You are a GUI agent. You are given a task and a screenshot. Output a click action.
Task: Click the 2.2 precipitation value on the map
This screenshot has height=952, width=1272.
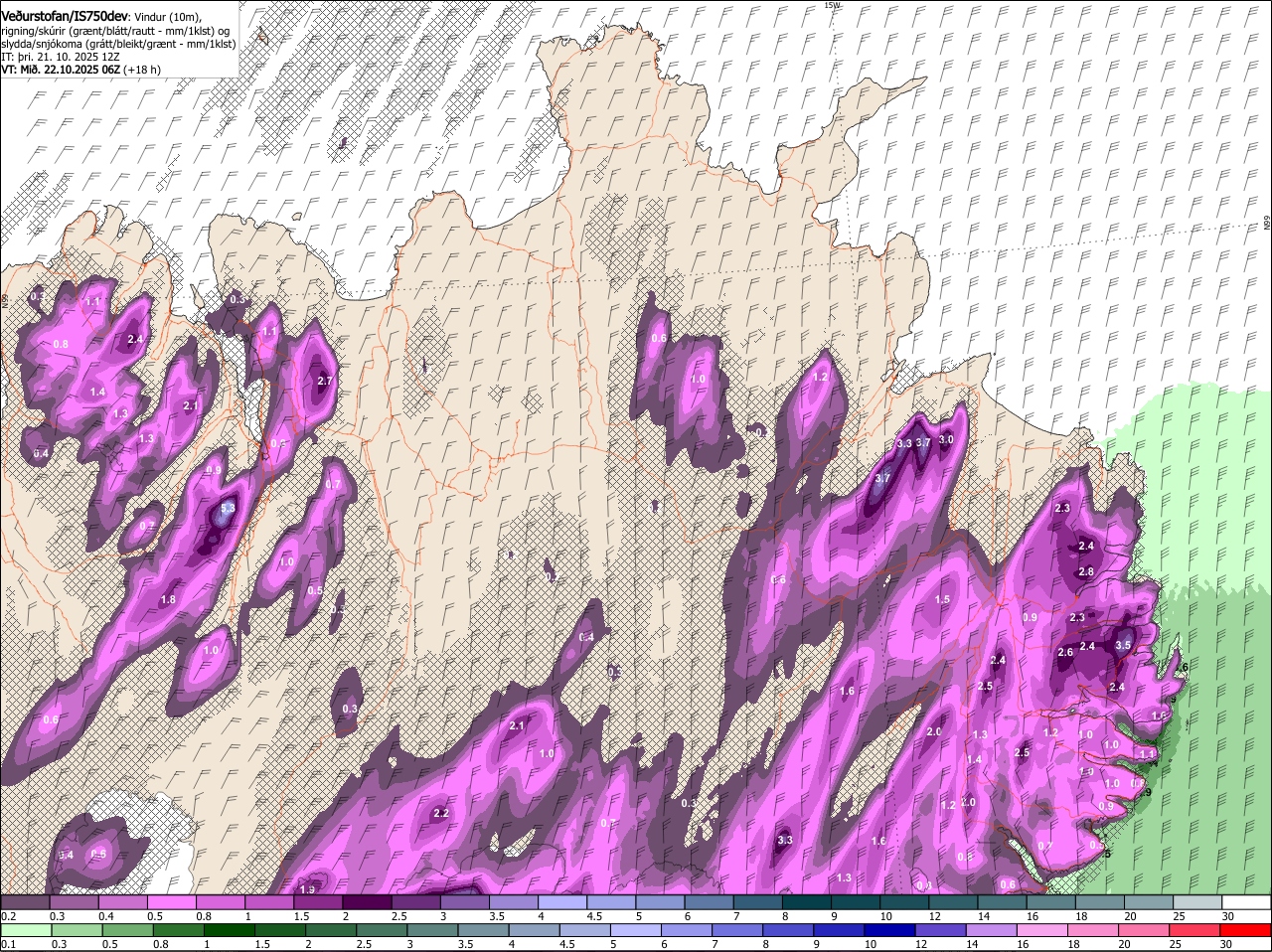coord(442,813)
